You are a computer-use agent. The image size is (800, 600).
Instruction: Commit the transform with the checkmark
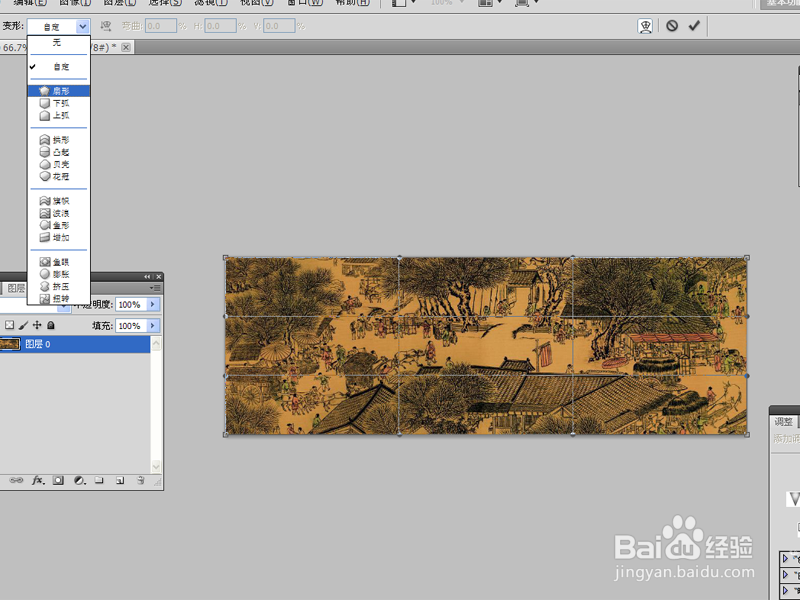click(x=694, y=26)
